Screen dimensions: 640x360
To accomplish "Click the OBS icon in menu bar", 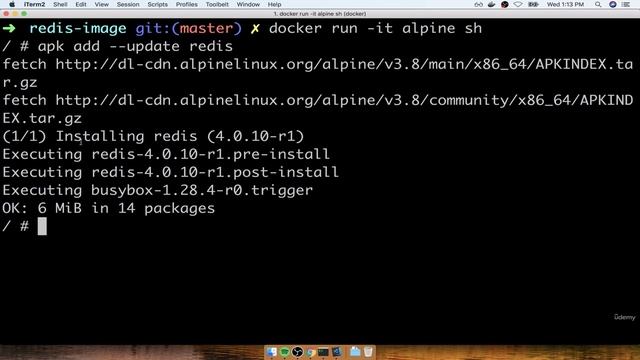I will coord(504,4).
